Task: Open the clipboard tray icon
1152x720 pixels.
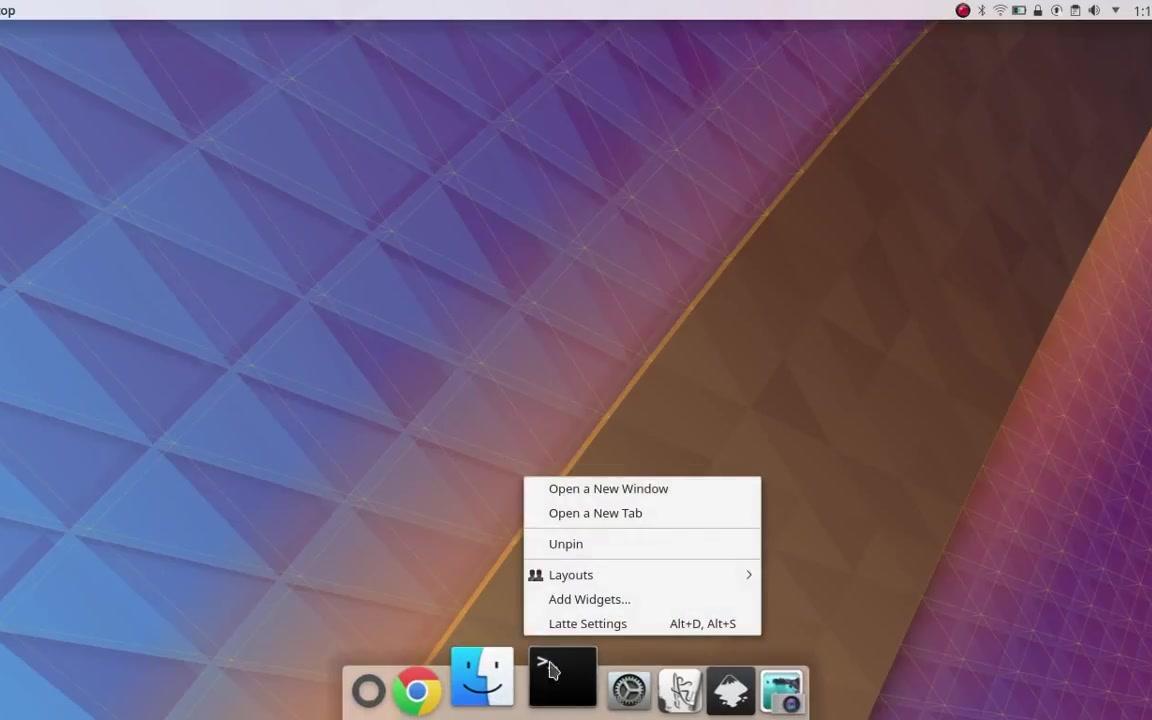Action: click(x=1075, y=10)
